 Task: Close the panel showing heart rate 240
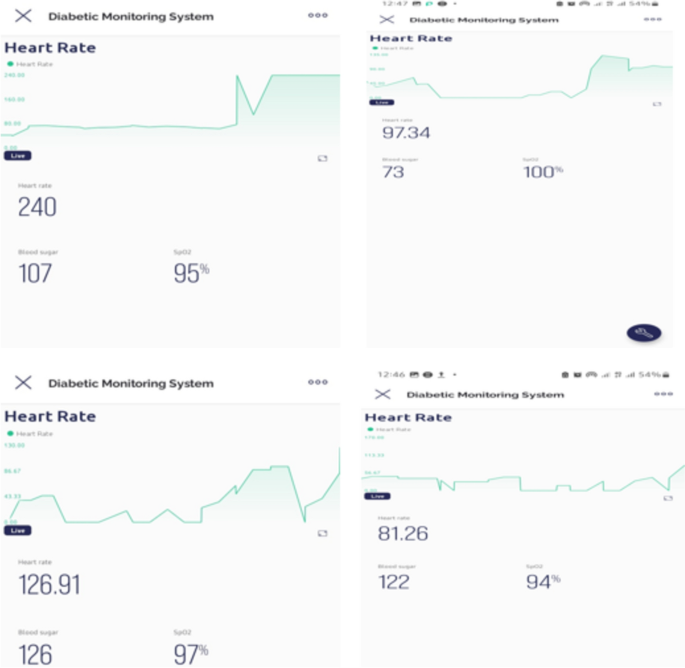click(23, 16)
